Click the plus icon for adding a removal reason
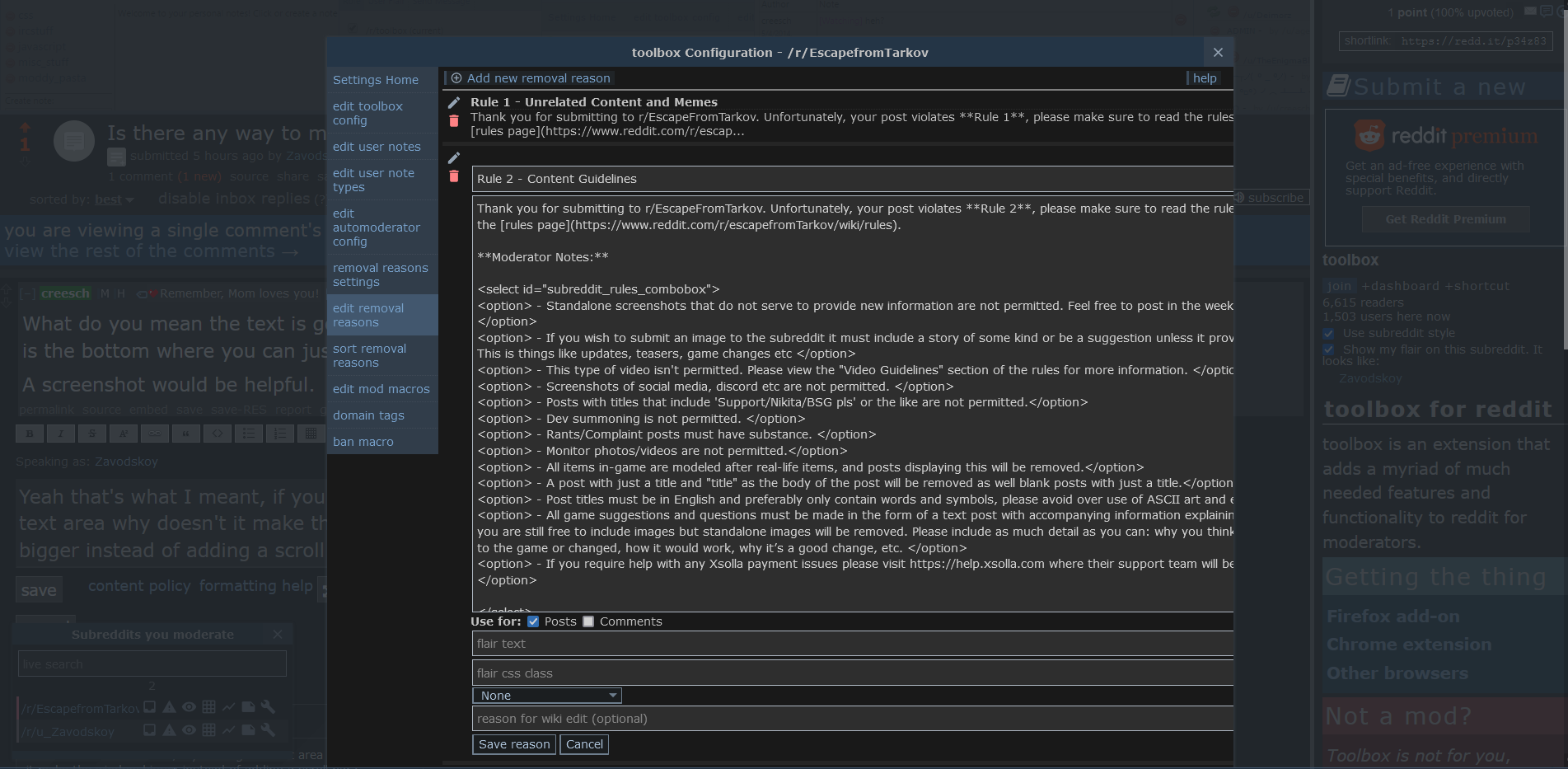Image resolution: width=1568 pixels, height=769 pixels. (456, 78)
